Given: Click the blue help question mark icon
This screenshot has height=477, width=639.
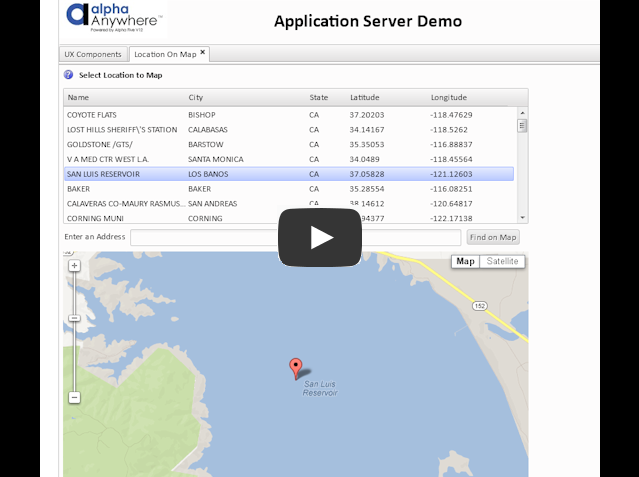Looking at the screenshot, I should 68,75.
